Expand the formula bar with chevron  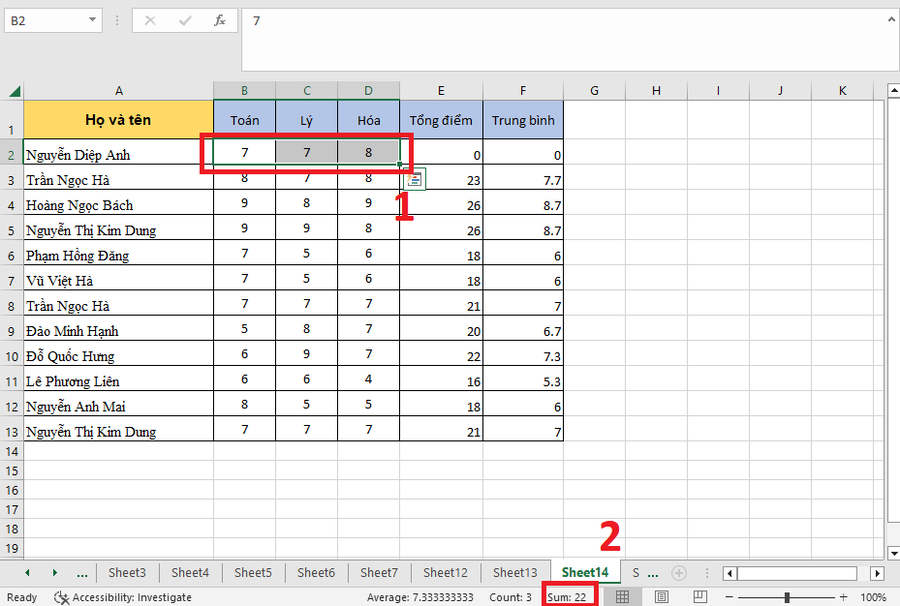(891, 20)
